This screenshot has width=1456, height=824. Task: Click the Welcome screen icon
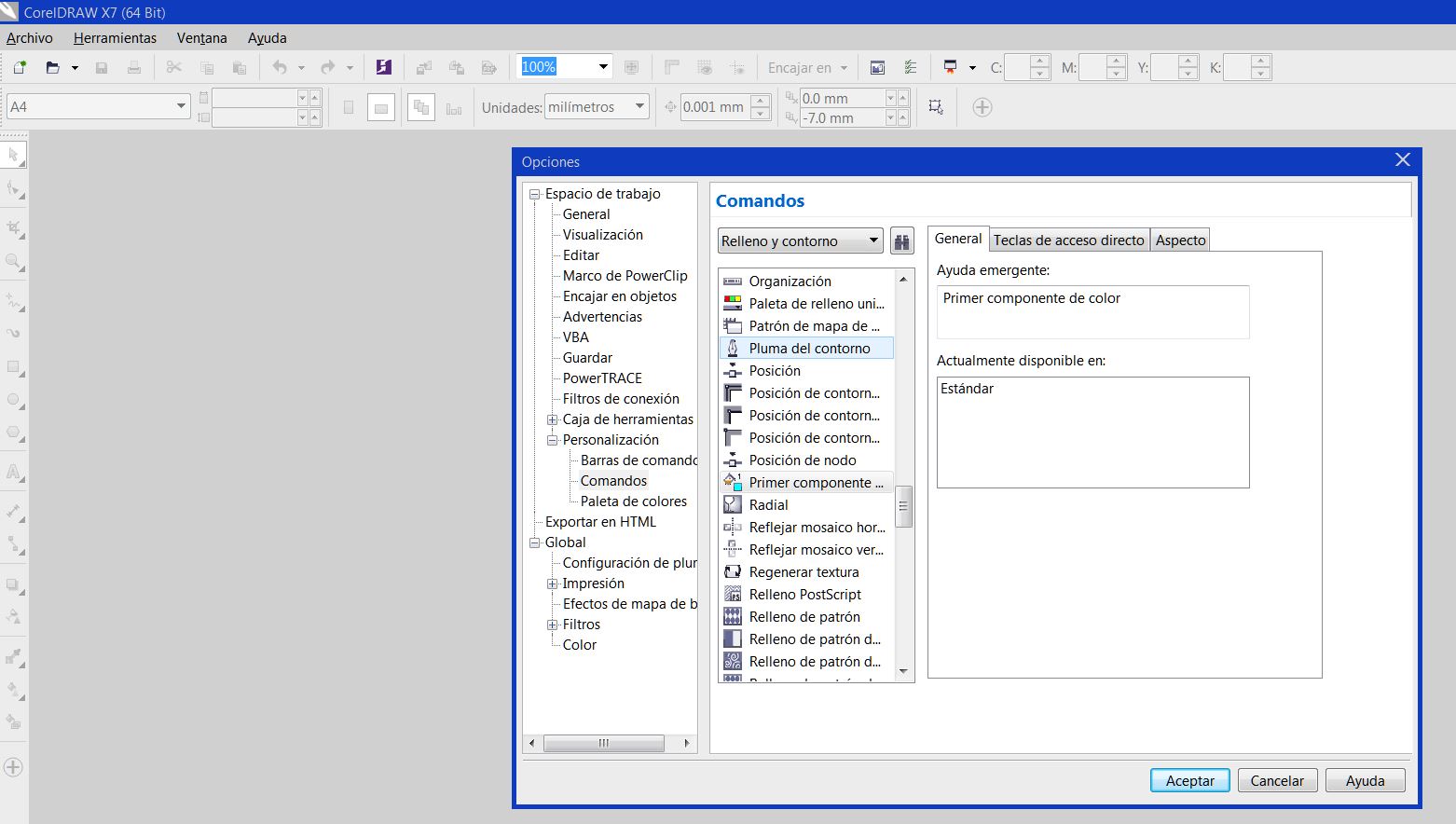(x=877, y=67)
